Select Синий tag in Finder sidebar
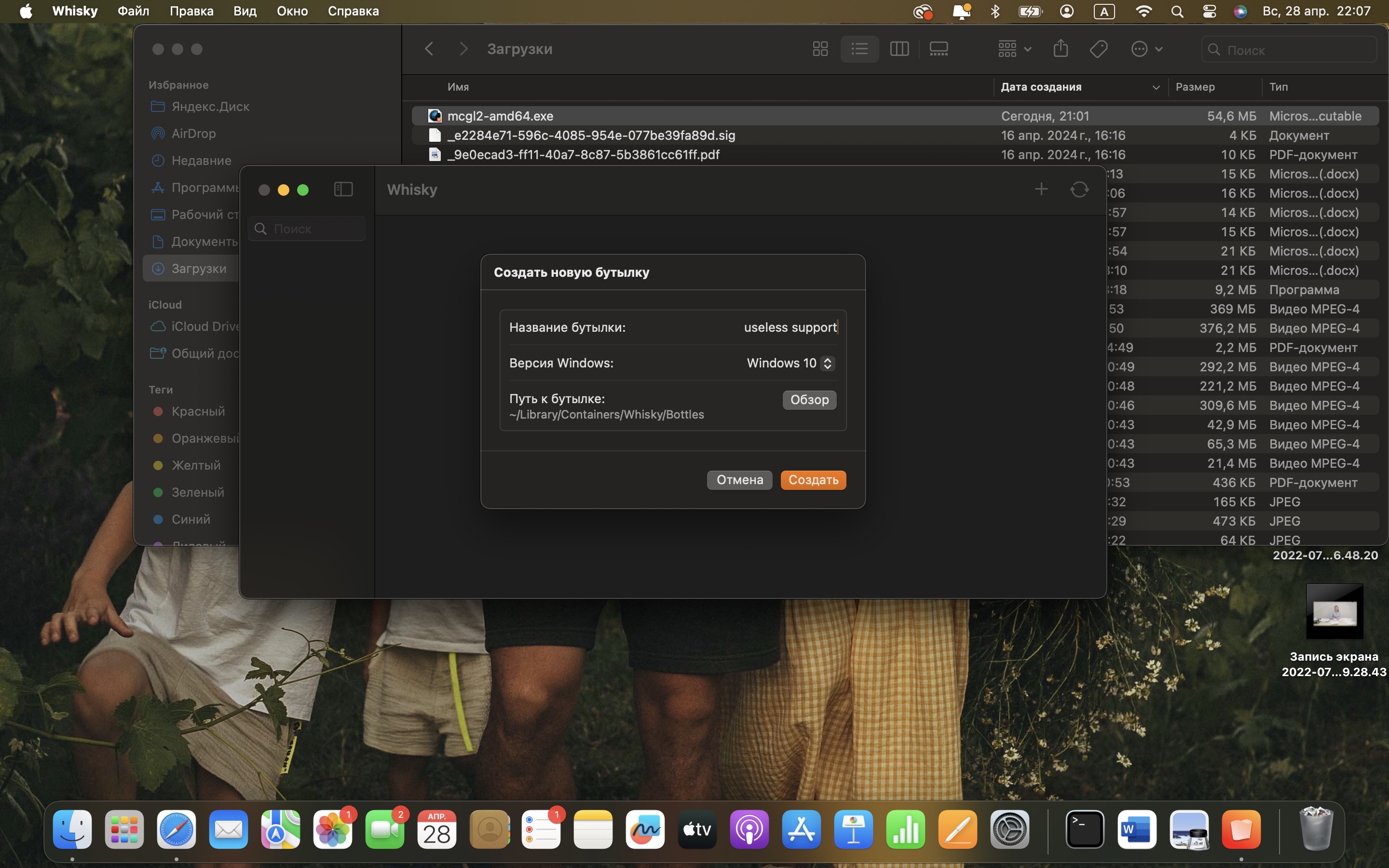The width and height of the screenshot is (1389, 868). click(x=182, y=519)
